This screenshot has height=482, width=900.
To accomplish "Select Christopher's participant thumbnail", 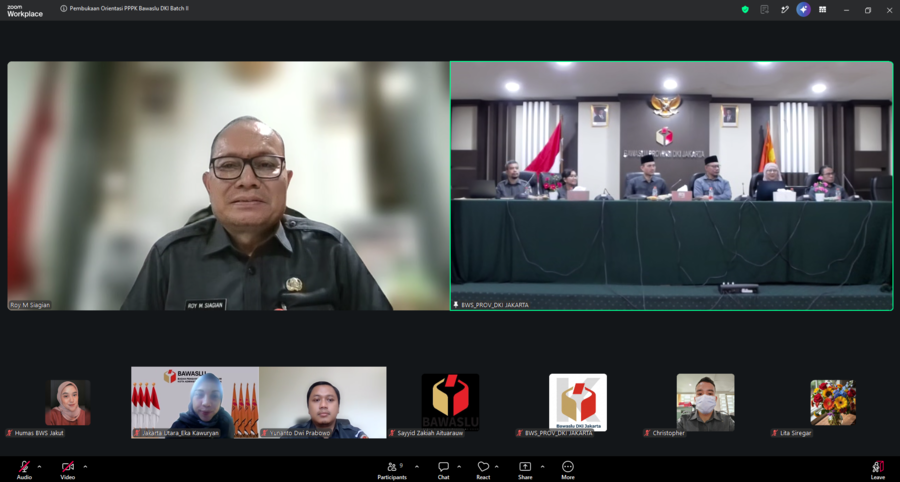I will [705, 402].
